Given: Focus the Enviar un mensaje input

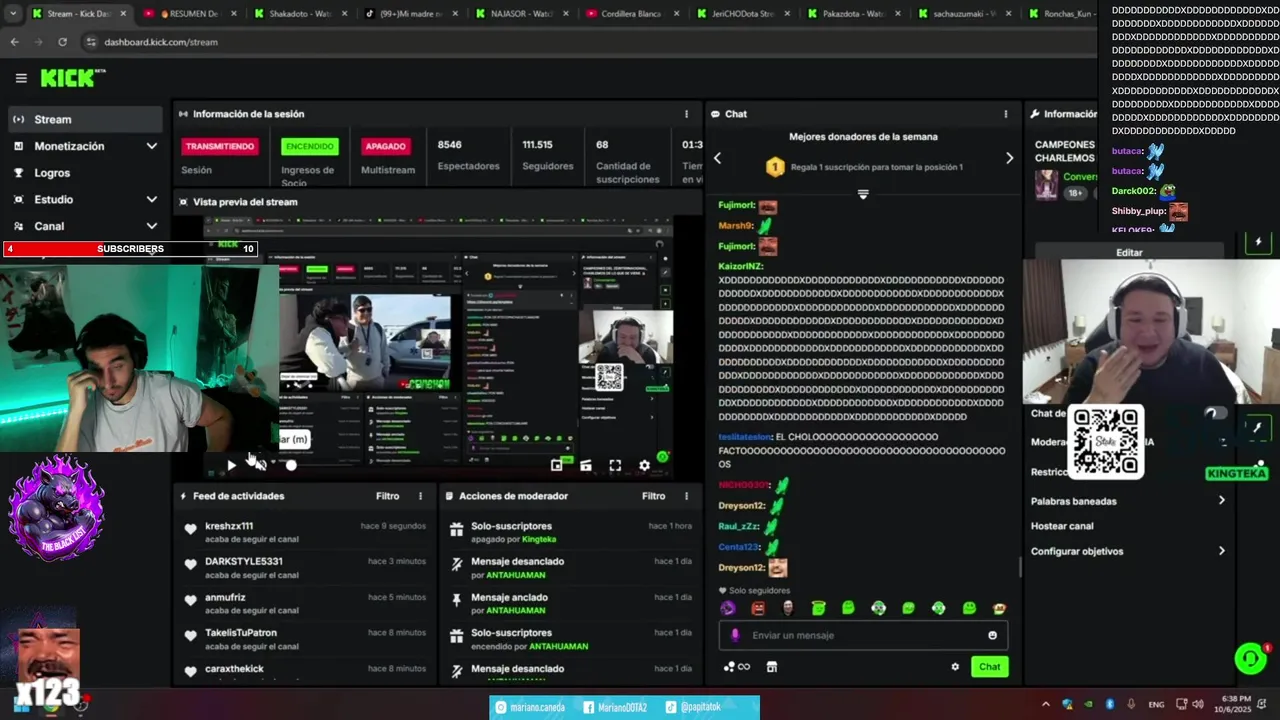Looking at the screenshot, I should point(863,635).
